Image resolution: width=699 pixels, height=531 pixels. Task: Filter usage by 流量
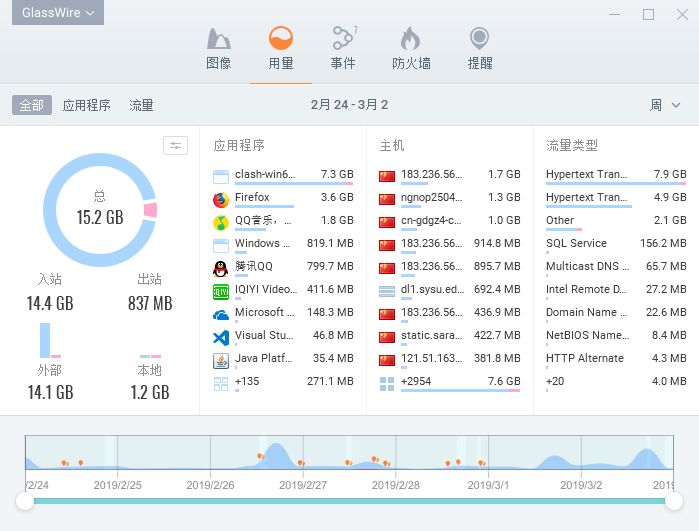141,105
